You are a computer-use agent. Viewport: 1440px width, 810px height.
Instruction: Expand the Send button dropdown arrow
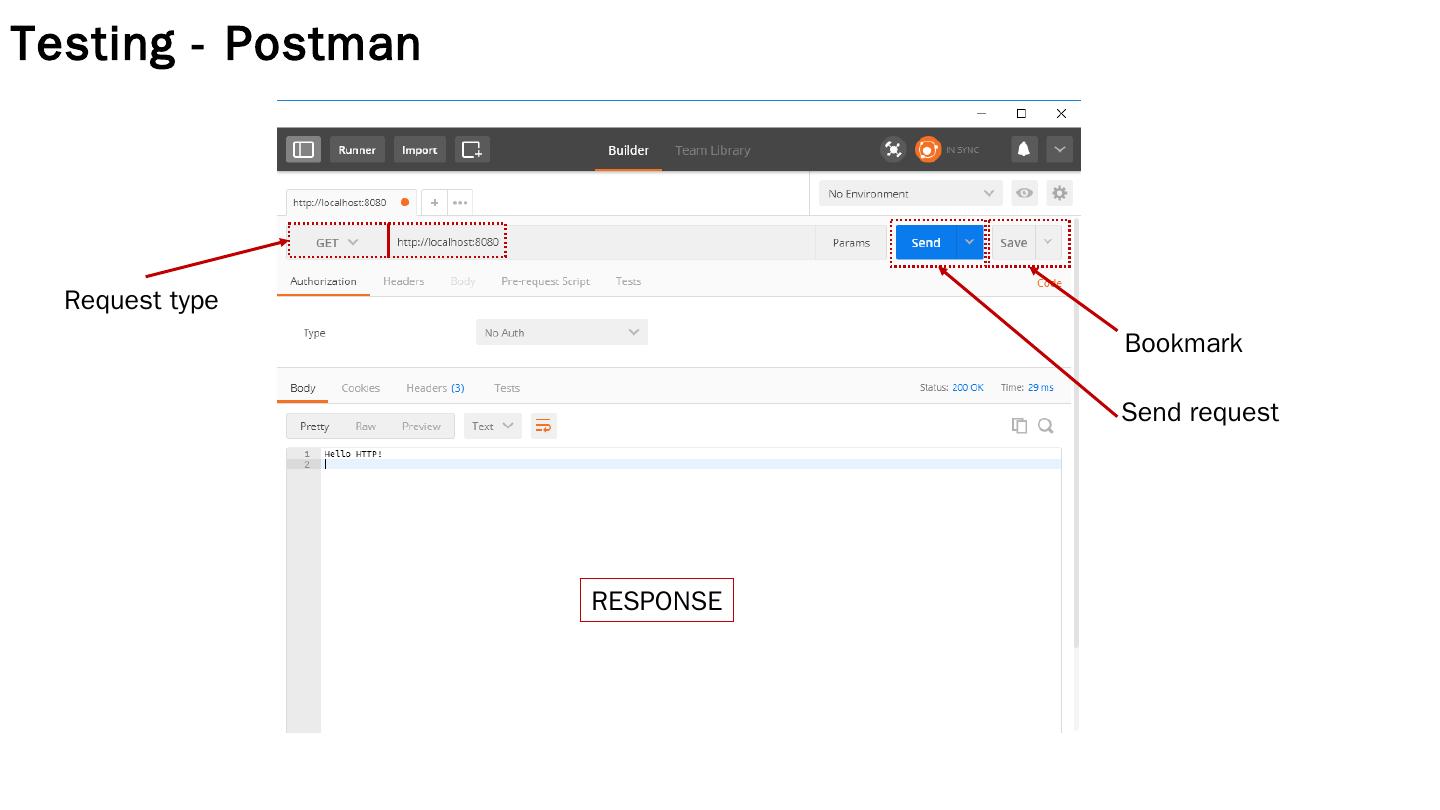(x=969, y=242)
